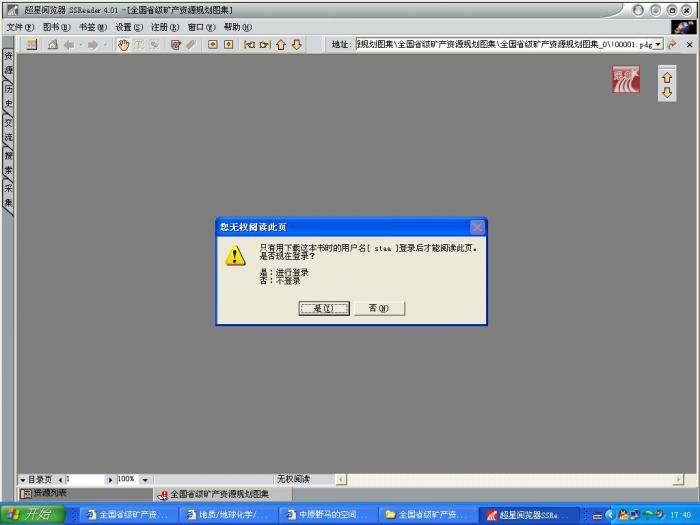
Task: Click the page number input field
Action: 84,480
